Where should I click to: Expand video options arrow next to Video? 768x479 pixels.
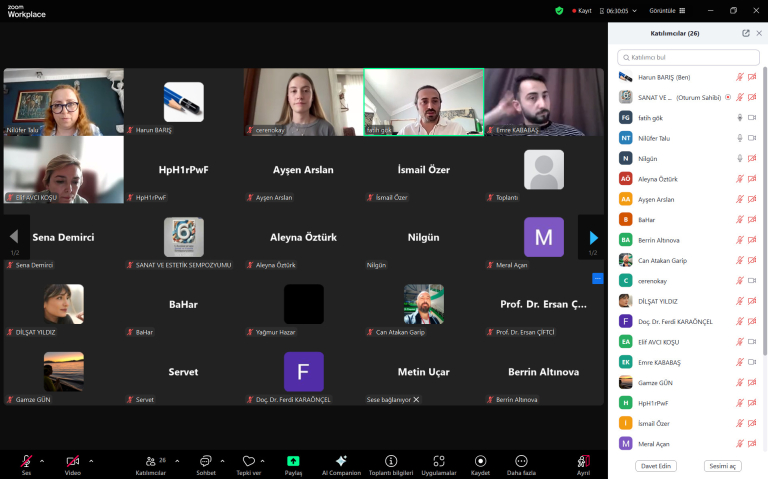(x=91, y=460)
